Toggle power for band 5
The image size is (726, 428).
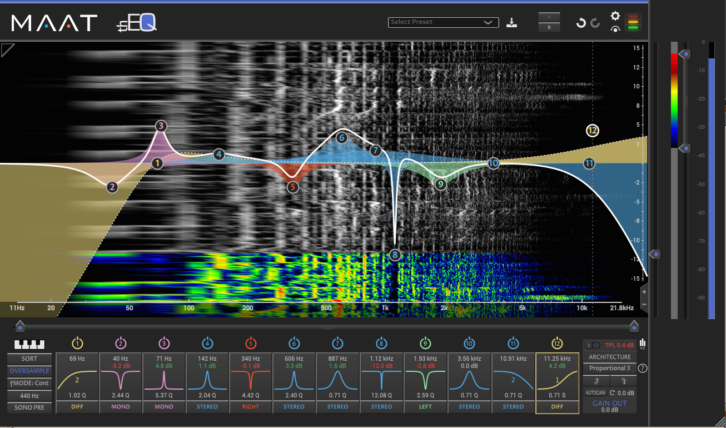tap(250, 343)
